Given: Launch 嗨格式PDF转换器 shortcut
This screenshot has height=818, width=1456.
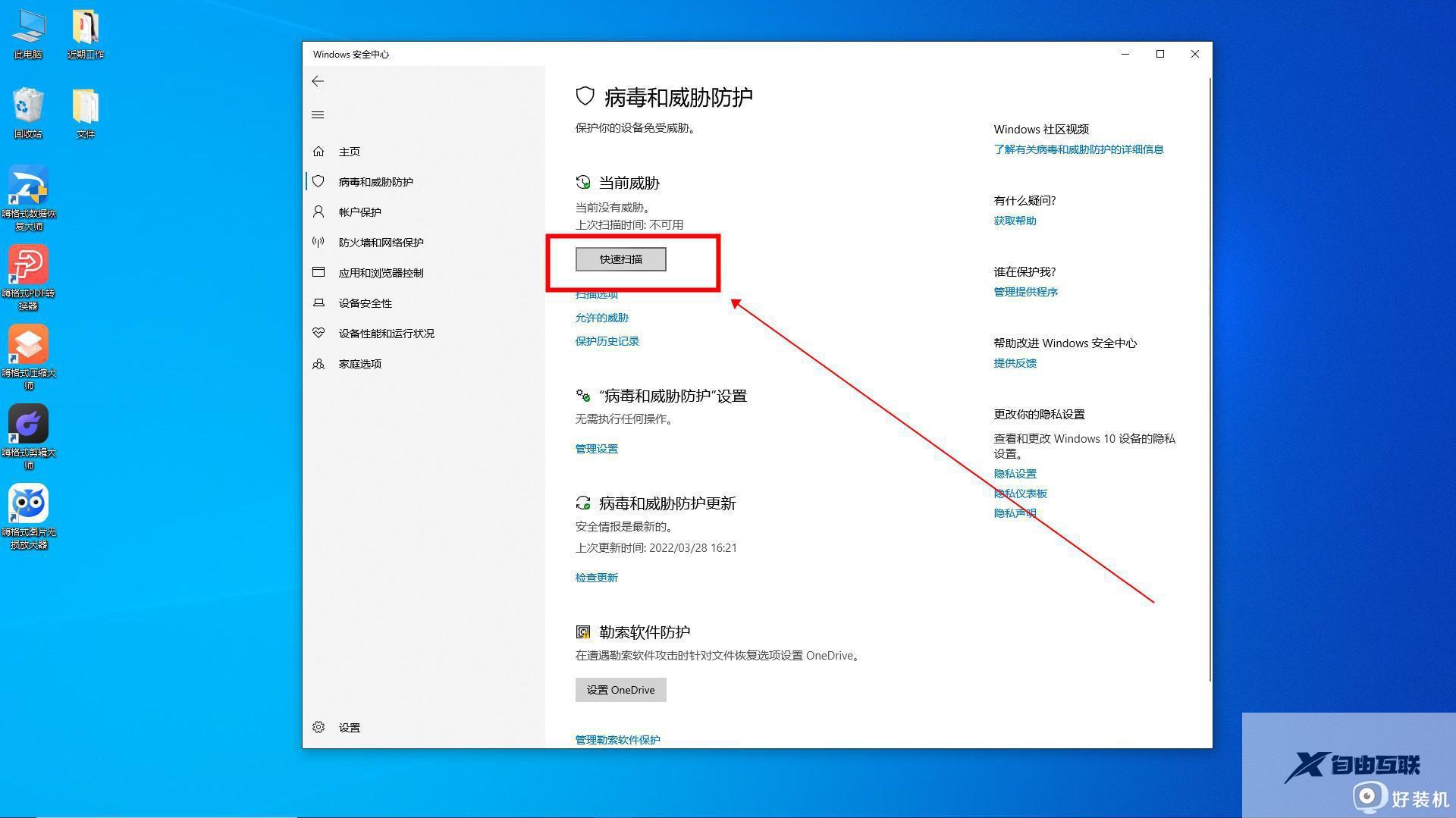Looking at the screenshot, I should click(29, 278).
